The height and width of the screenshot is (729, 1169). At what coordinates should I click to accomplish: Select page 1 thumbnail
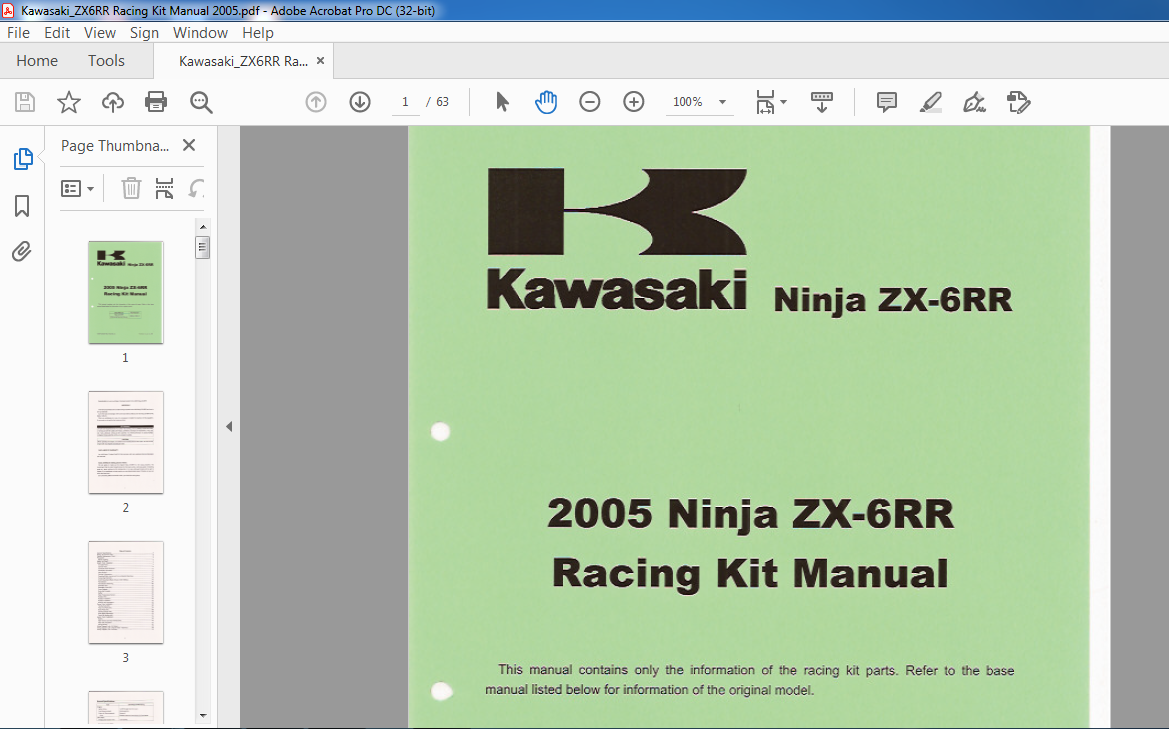(125, 292)
